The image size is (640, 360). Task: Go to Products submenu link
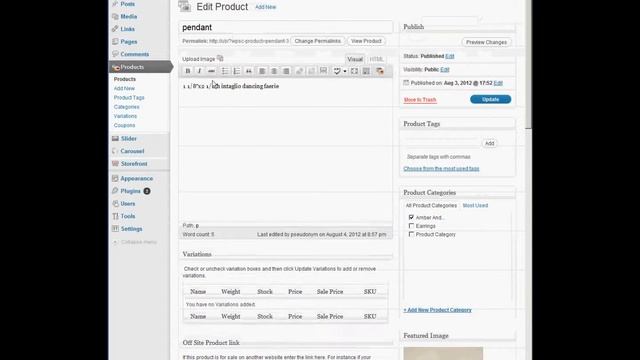[124, 79]
